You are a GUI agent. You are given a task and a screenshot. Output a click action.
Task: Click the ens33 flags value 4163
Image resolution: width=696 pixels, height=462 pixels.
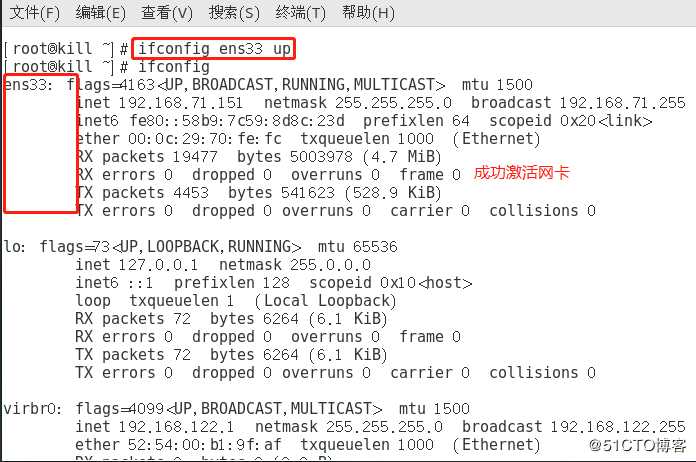(137, 85)
